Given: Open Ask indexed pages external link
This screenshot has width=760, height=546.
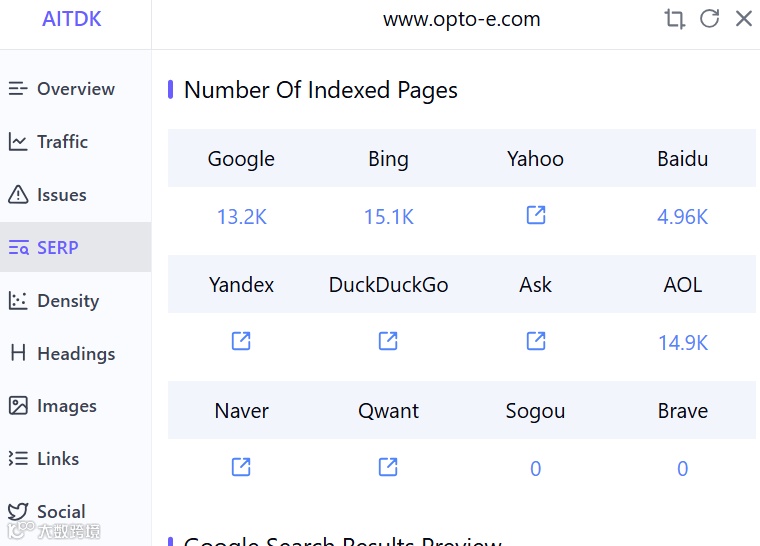Looking at the screenshot, I should pos(536,341).
